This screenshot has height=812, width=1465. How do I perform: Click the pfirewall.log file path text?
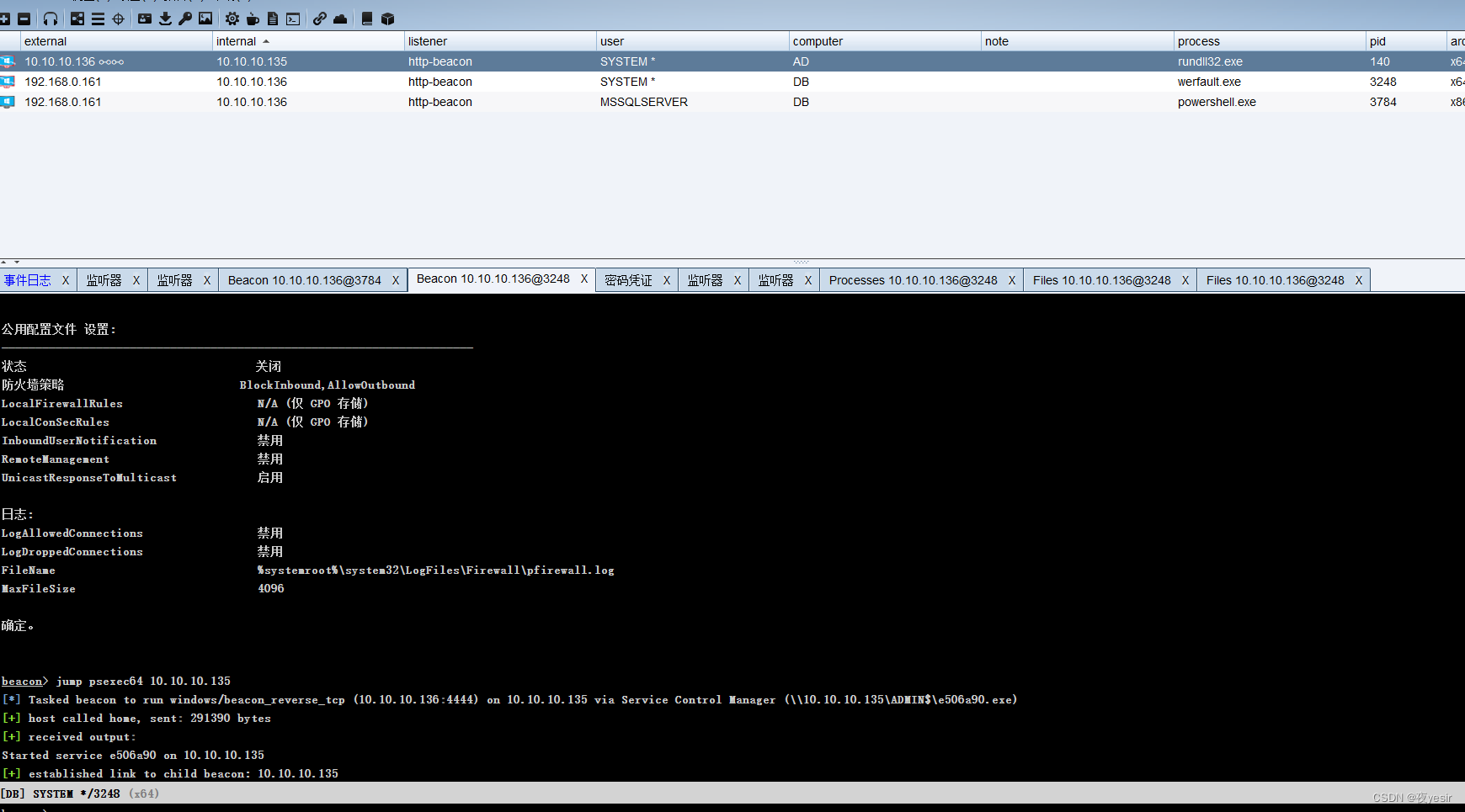pyautogui.click(x=436, y=571)
